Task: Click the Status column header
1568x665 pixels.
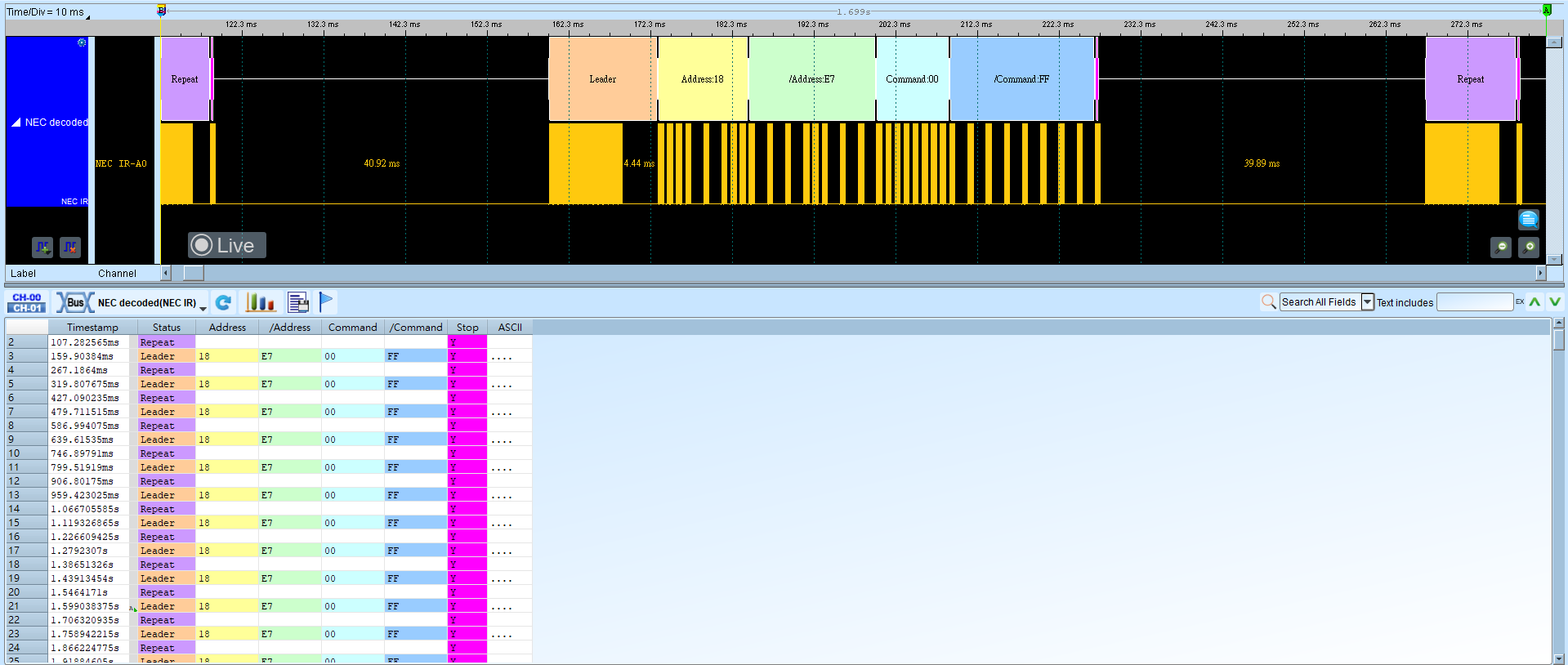Action: (x=167, y=327)
